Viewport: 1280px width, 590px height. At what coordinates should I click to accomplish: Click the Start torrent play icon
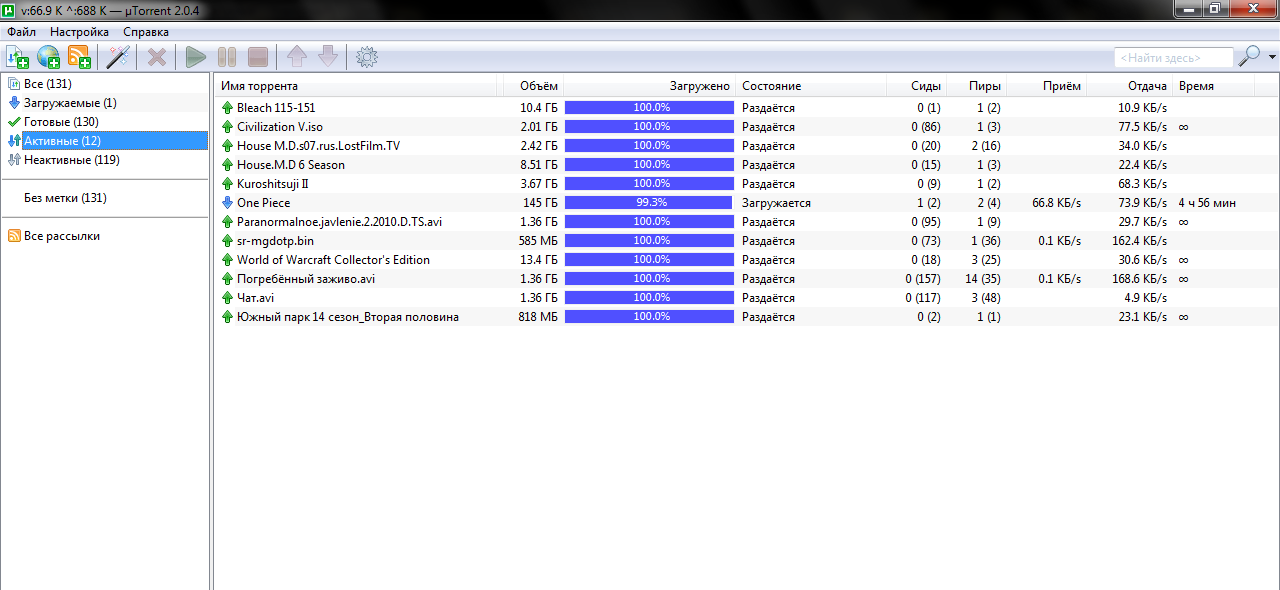pyautogui.click(x=196, y=57)
